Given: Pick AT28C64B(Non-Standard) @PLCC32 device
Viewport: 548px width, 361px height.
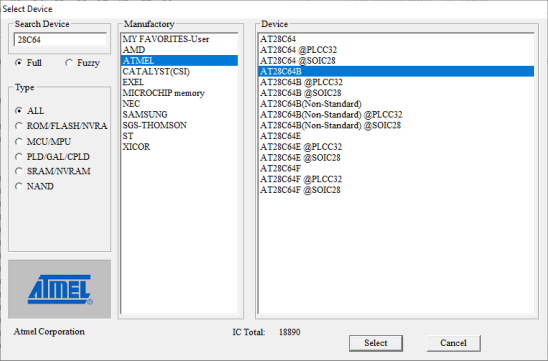Looking at the screenshot, I should pos(396,114).
